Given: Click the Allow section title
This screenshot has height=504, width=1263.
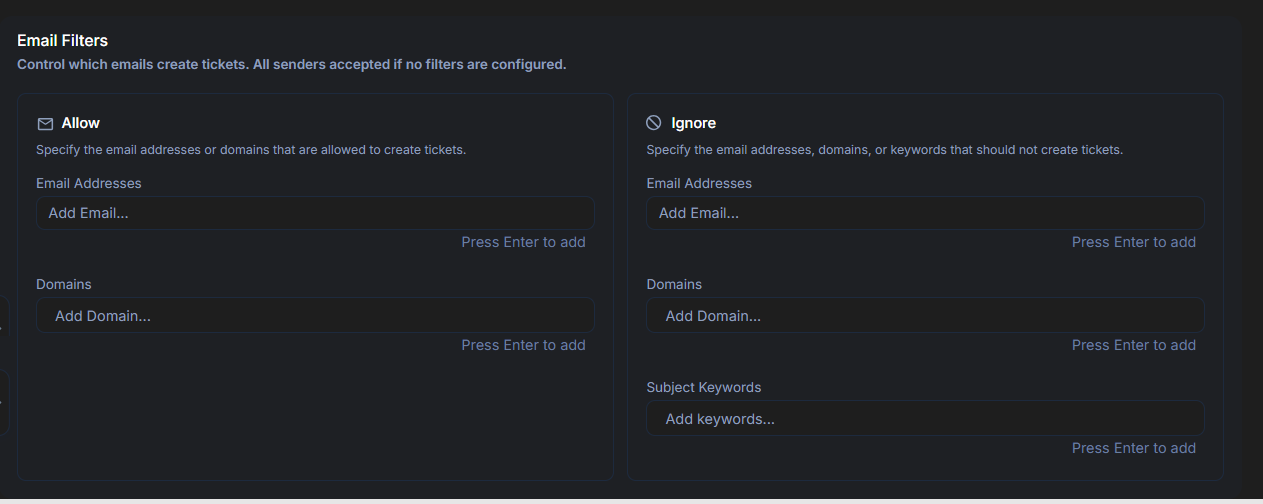Looking at the screenshot, I should [x=81, y=123].
